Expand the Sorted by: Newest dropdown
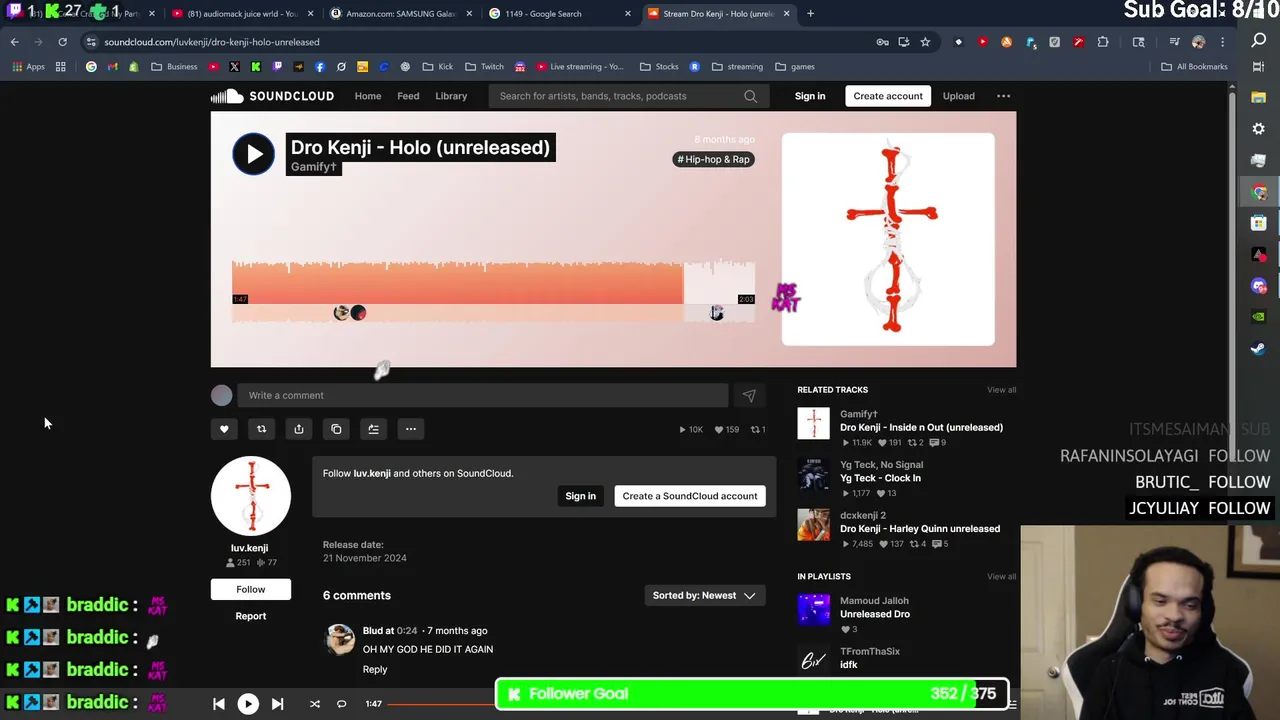Image resolution: width=1280 pixels, height=720 pixels. pos(704,595)
